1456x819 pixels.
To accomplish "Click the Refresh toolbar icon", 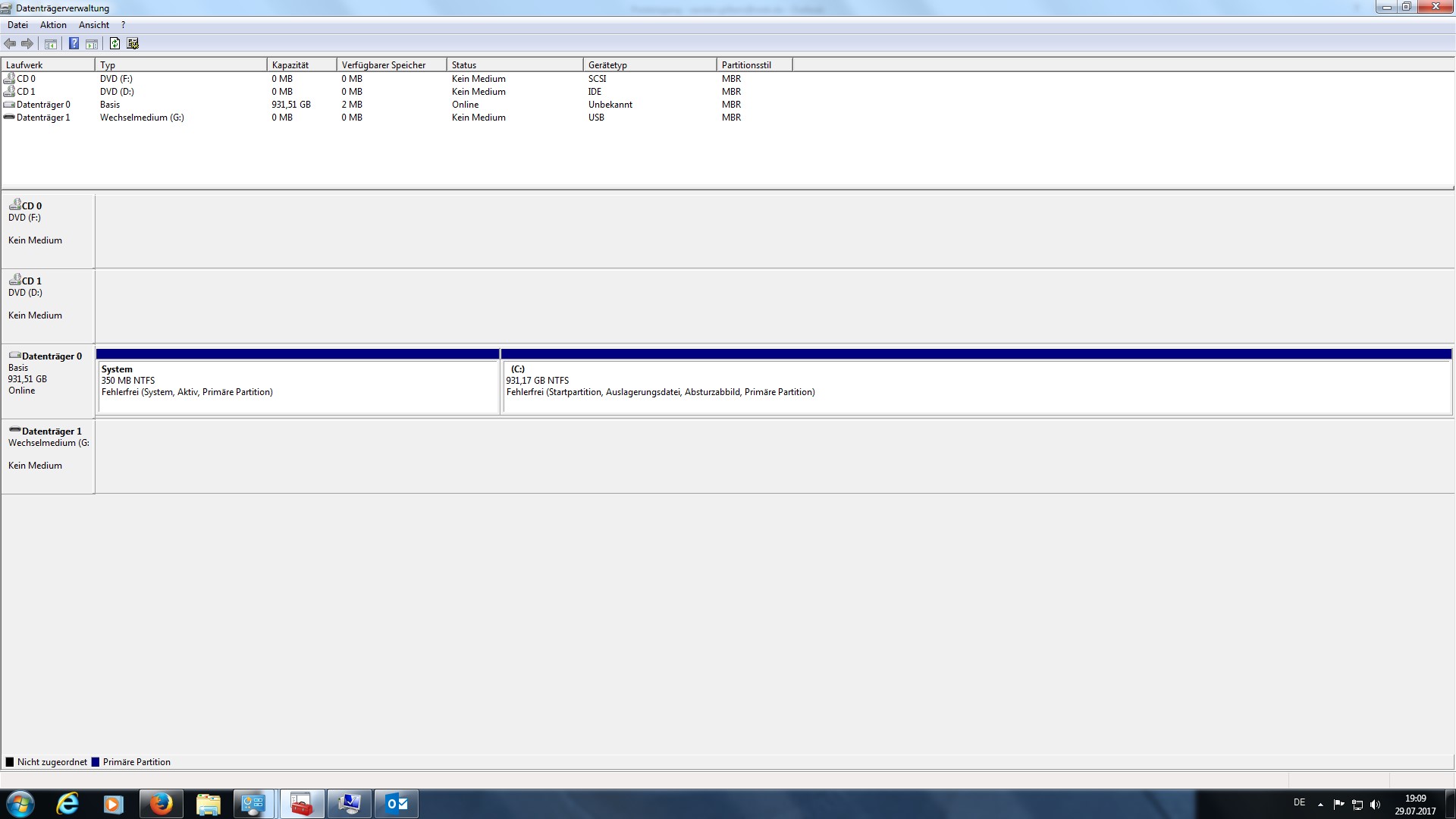I will click(115, 43).
